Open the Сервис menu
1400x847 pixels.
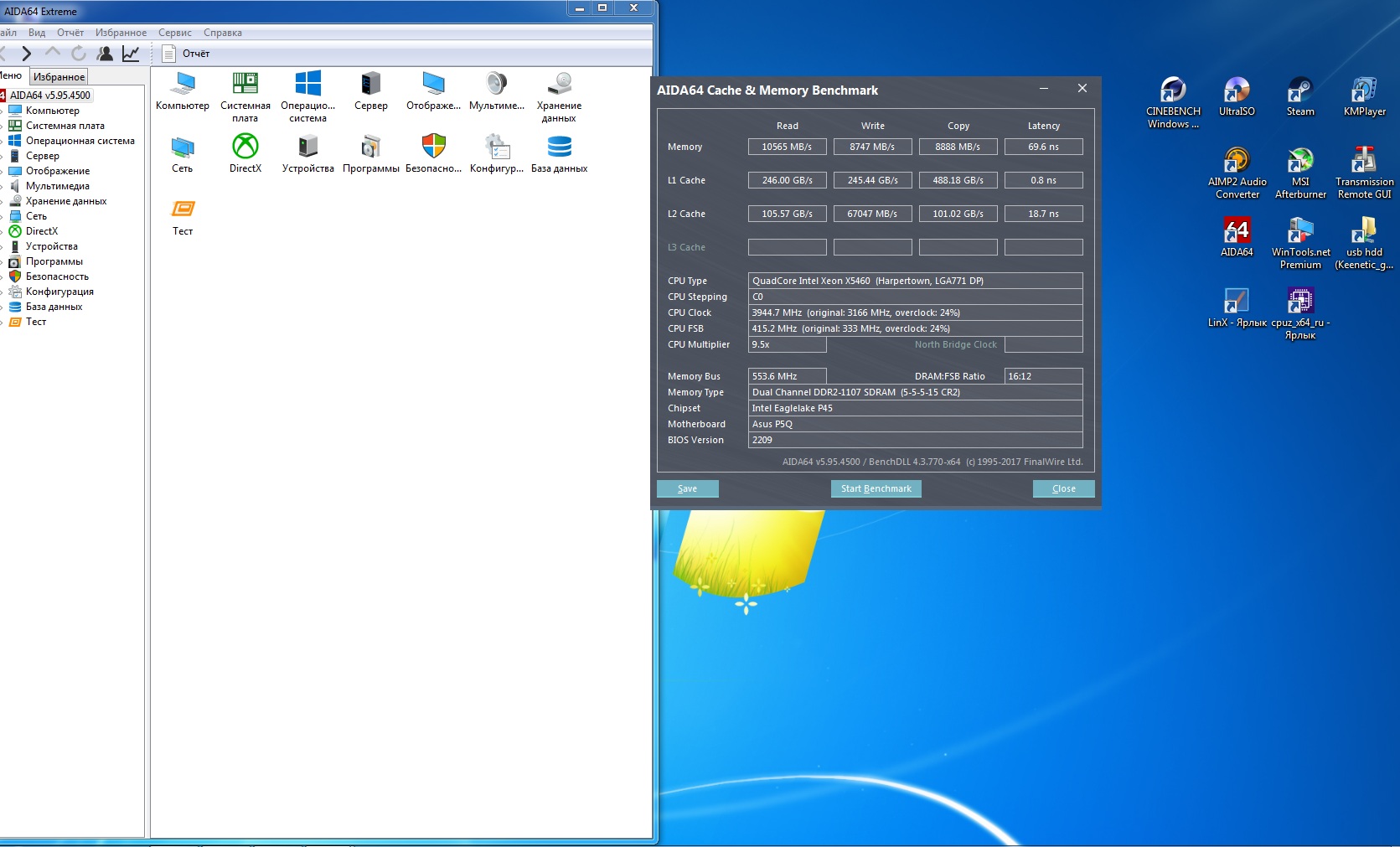click(x=175, y=33)
